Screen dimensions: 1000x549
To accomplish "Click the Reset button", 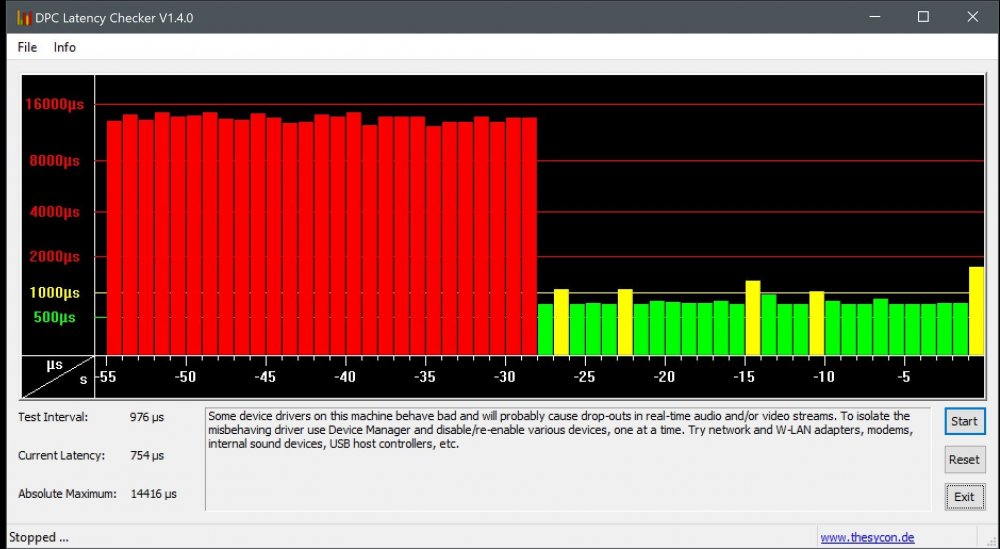I will pyautogui.click(x=964, y=460).
